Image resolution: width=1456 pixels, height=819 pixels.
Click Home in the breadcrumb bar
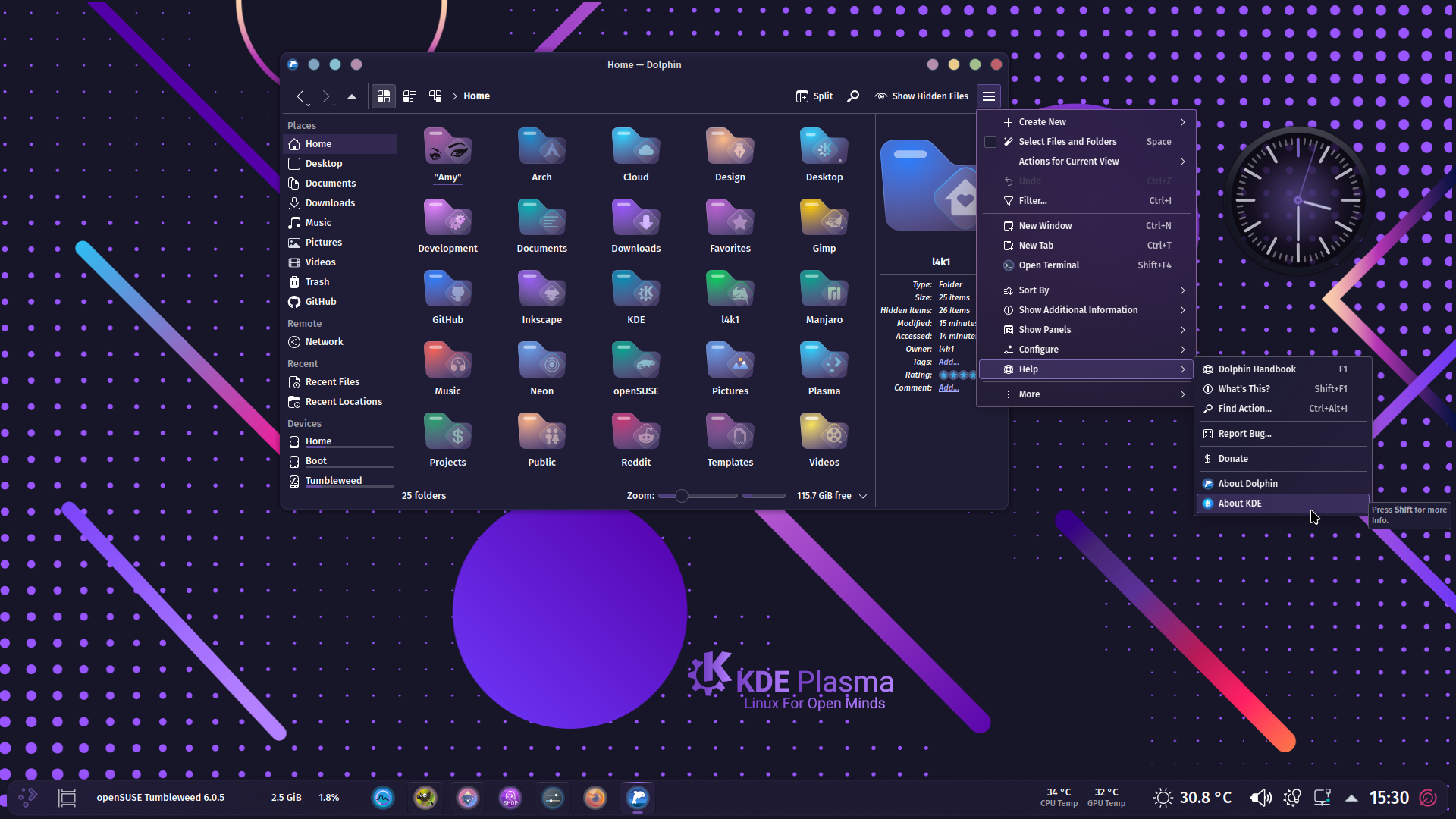coord(476,96)
